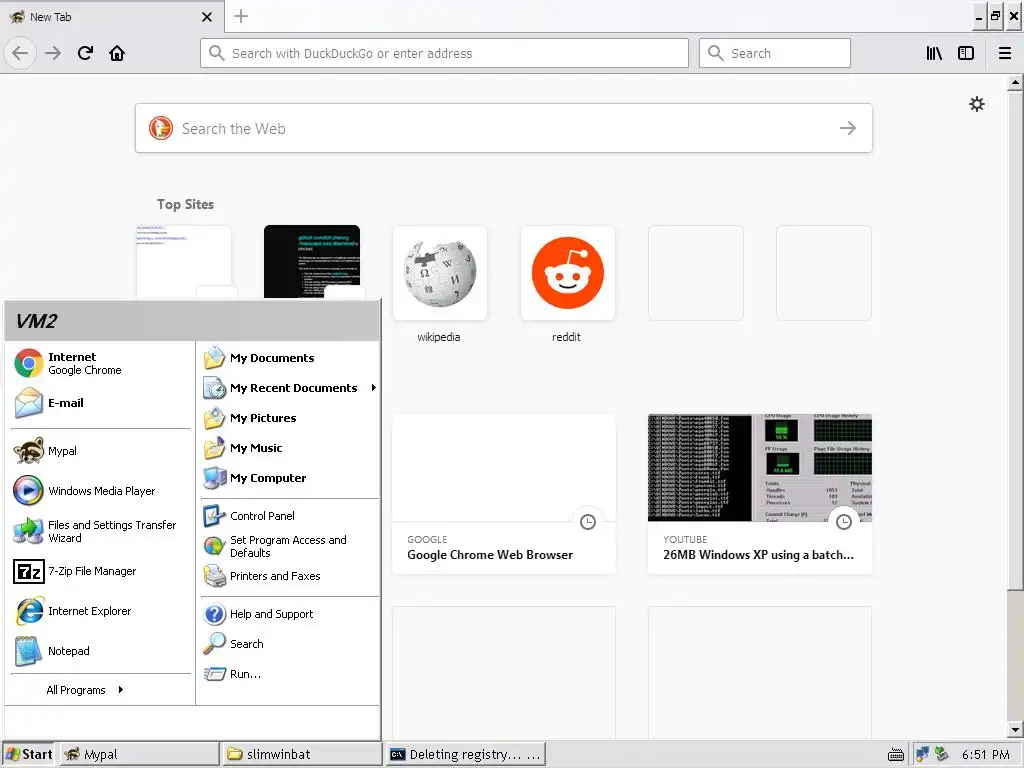Screen dimensions: 1024x768
Task: Open Set Program Access and Defaults
Action: click(x=290, y=546)
